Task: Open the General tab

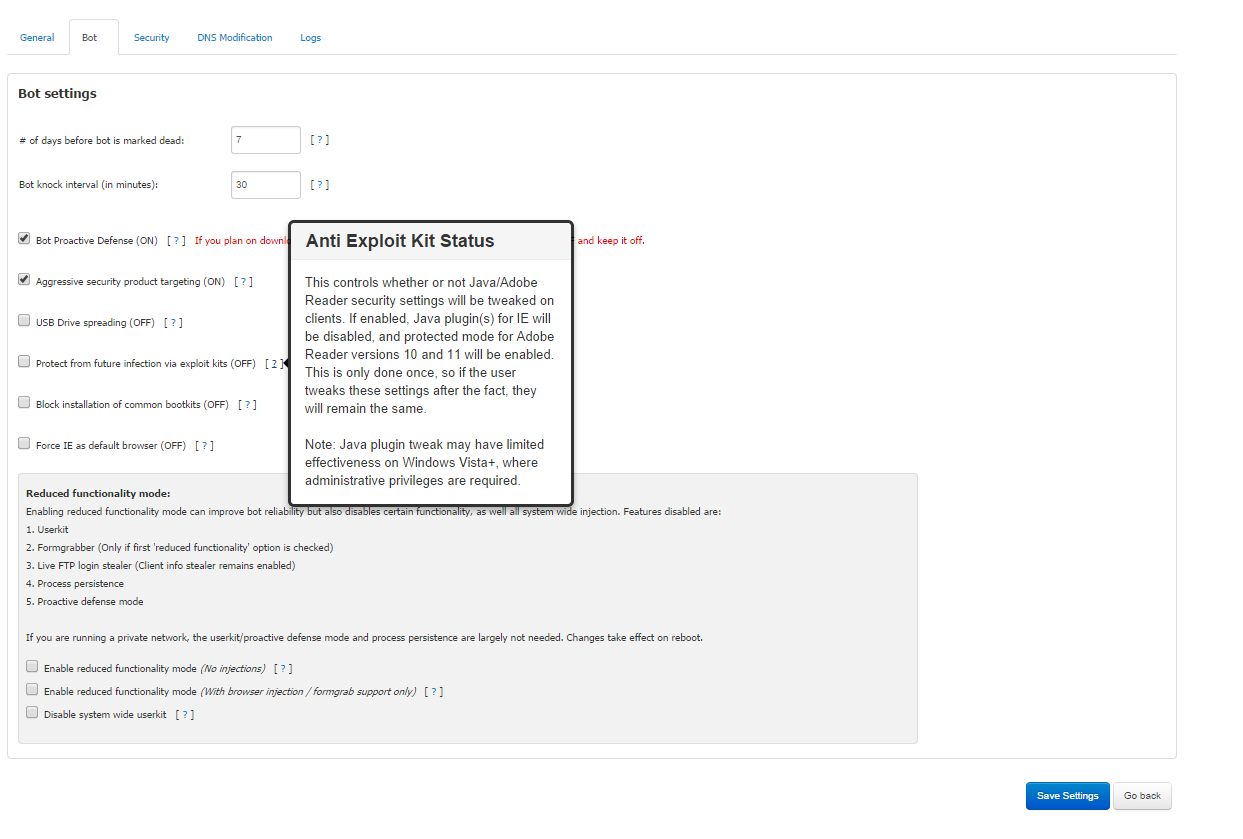Action: [37, 38]
